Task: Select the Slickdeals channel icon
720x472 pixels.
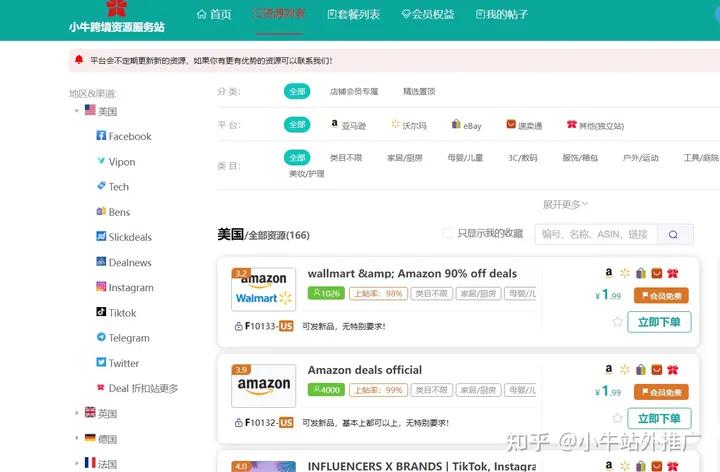Action: click(101, 236)
